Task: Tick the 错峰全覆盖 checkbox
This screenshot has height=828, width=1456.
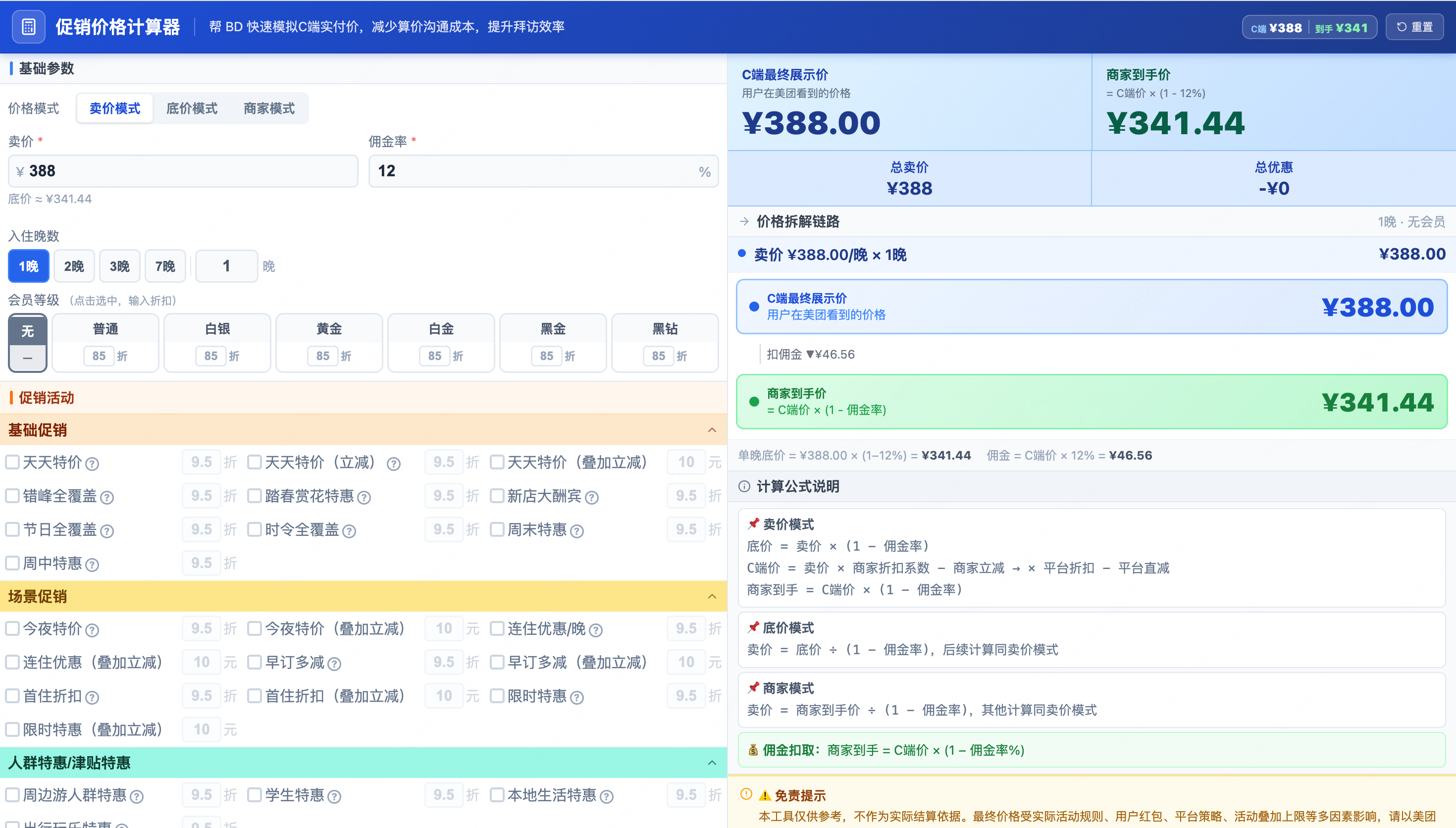Action: click(x=12, y=495)
